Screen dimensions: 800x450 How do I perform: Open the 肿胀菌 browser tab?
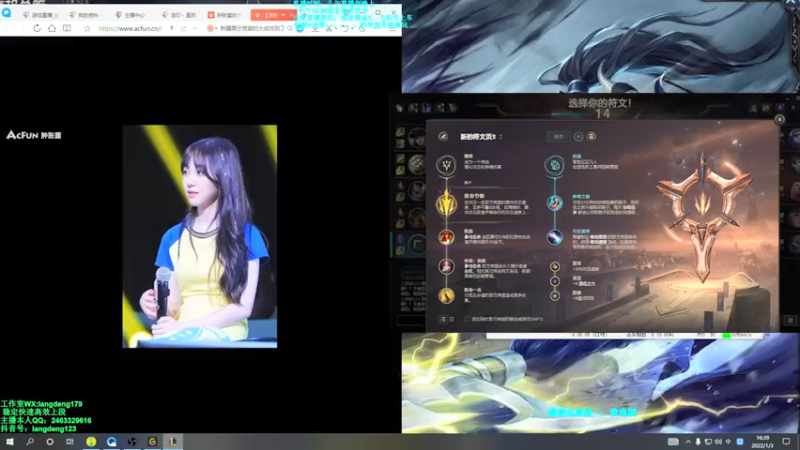(x=224, y=15)
